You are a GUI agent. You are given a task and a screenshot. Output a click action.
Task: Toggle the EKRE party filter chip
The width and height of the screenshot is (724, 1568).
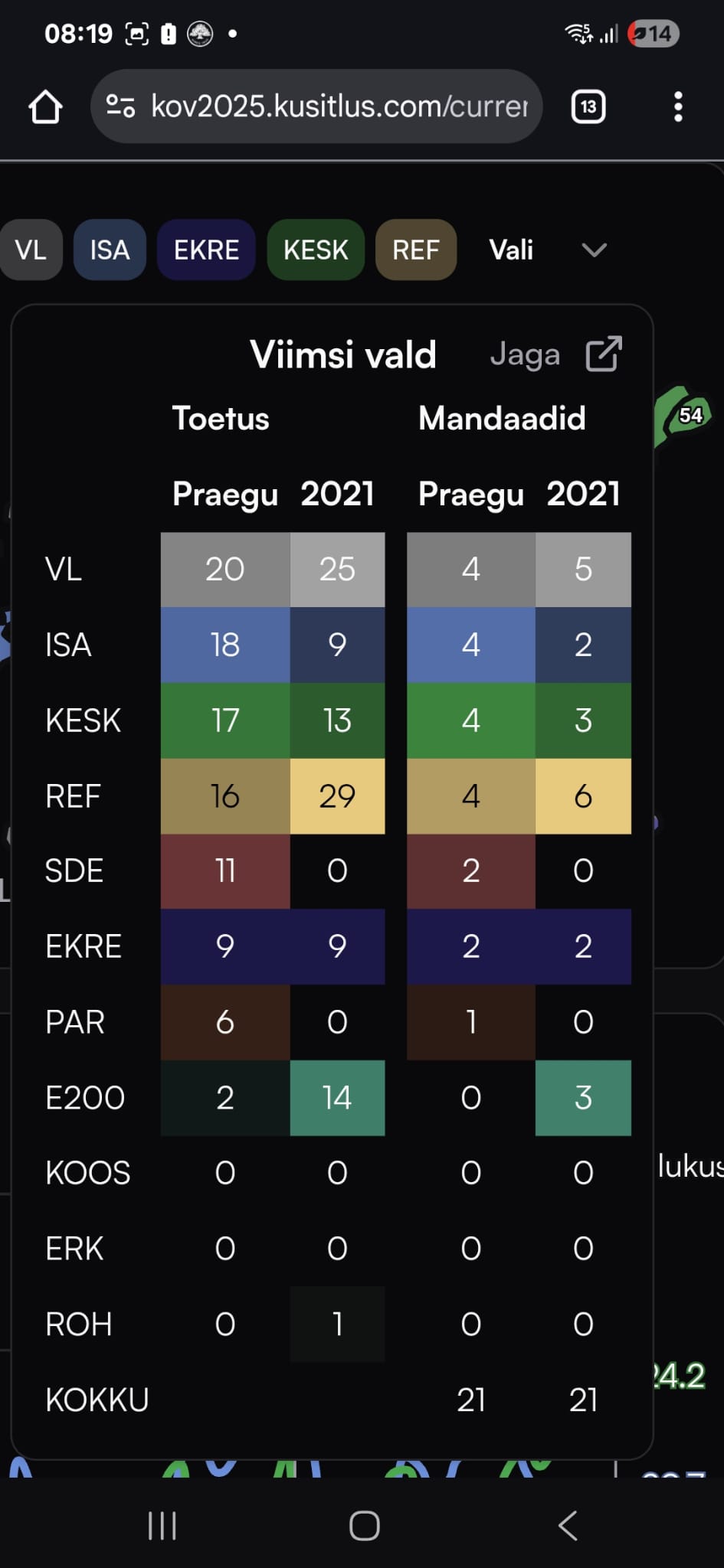pos(206,250)
